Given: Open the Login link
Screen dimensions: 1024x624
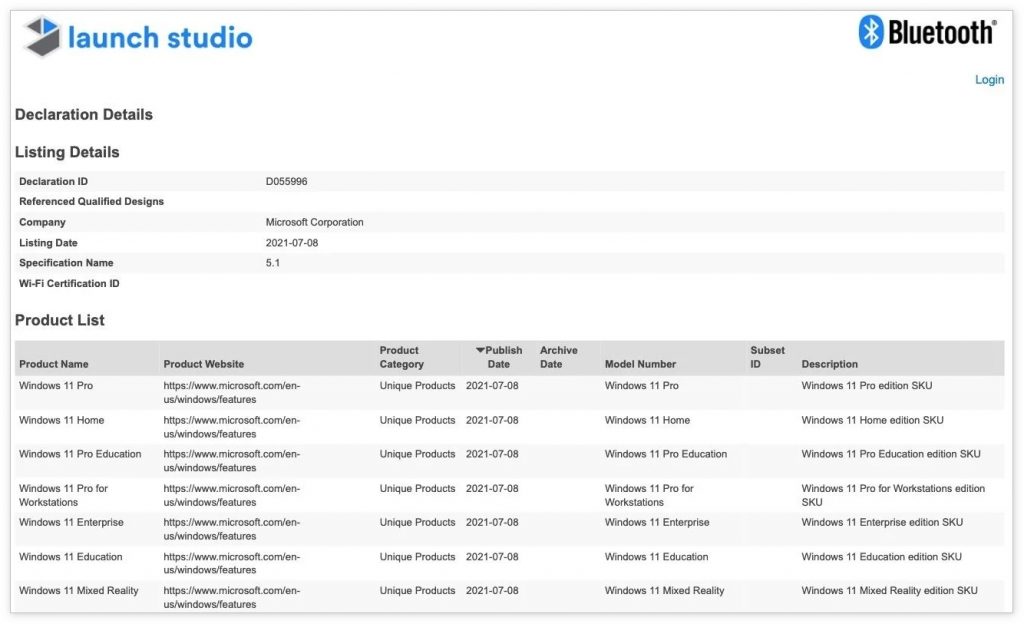Looking at the screenshot, I should [989, 80].
